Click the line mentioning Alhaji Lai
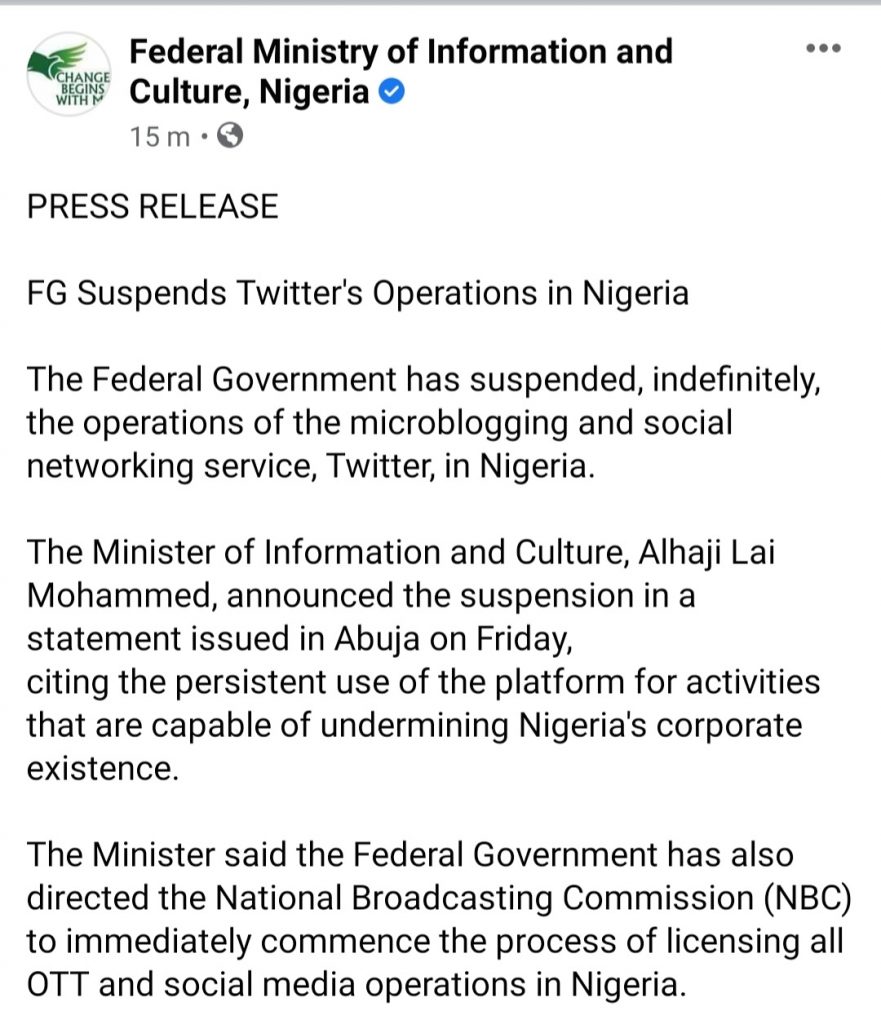This screenshot has width=881, height=1024. coord(401,552)
